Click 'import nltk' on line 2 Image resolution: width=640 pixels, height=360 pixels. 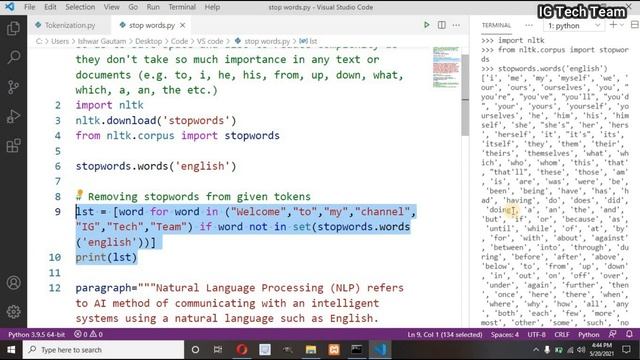pos(109,105)
